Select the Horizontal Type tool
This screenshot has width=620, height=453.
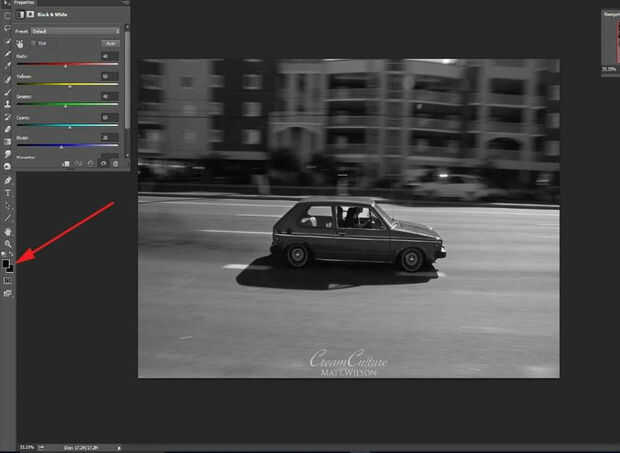click(7, 193)
